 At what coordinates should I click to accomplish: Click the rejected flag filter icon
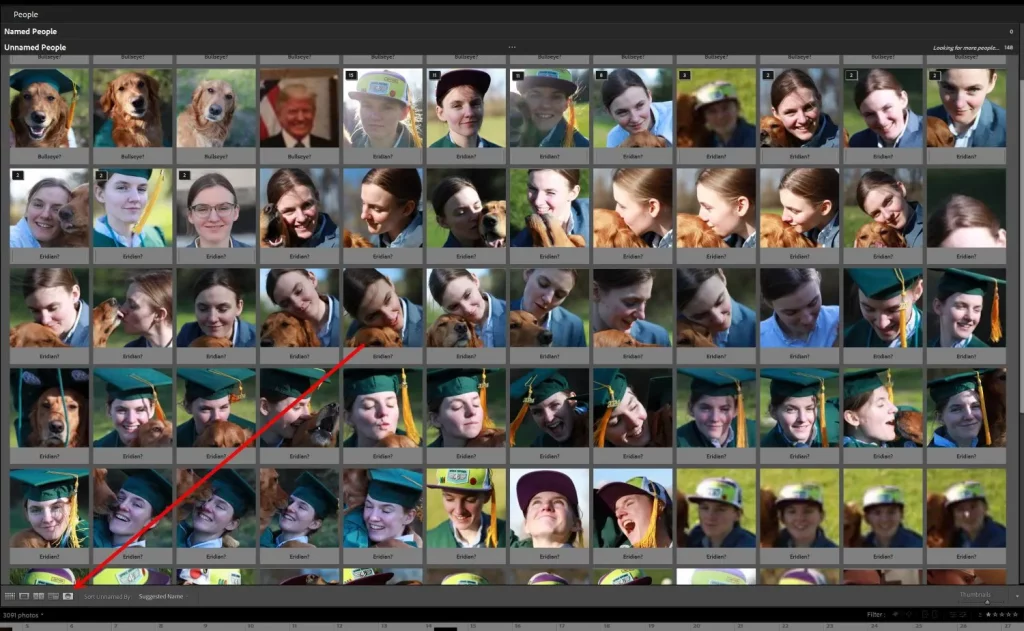909,614
